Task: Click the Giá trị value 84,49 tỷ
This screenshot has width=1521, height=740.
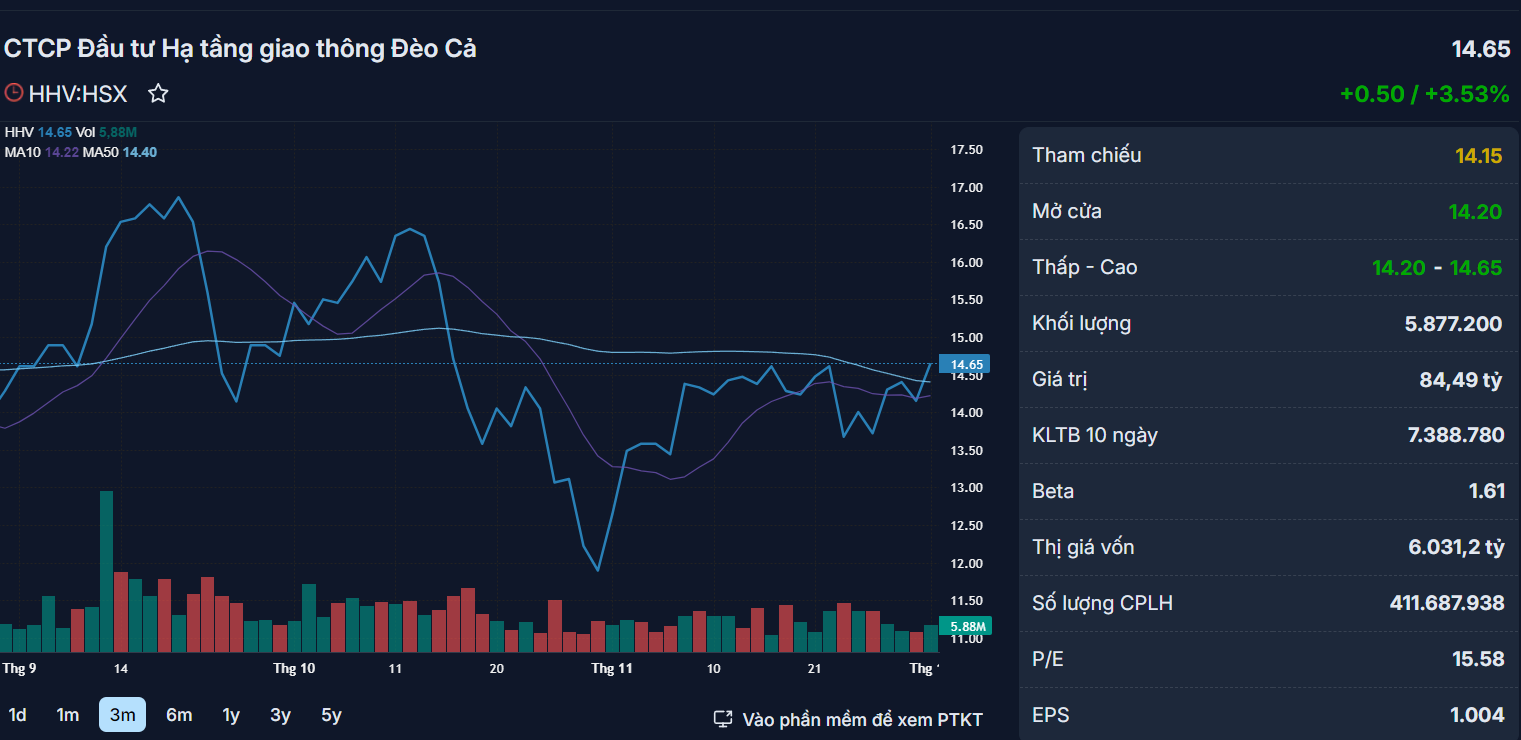Action: [1462, 379]
